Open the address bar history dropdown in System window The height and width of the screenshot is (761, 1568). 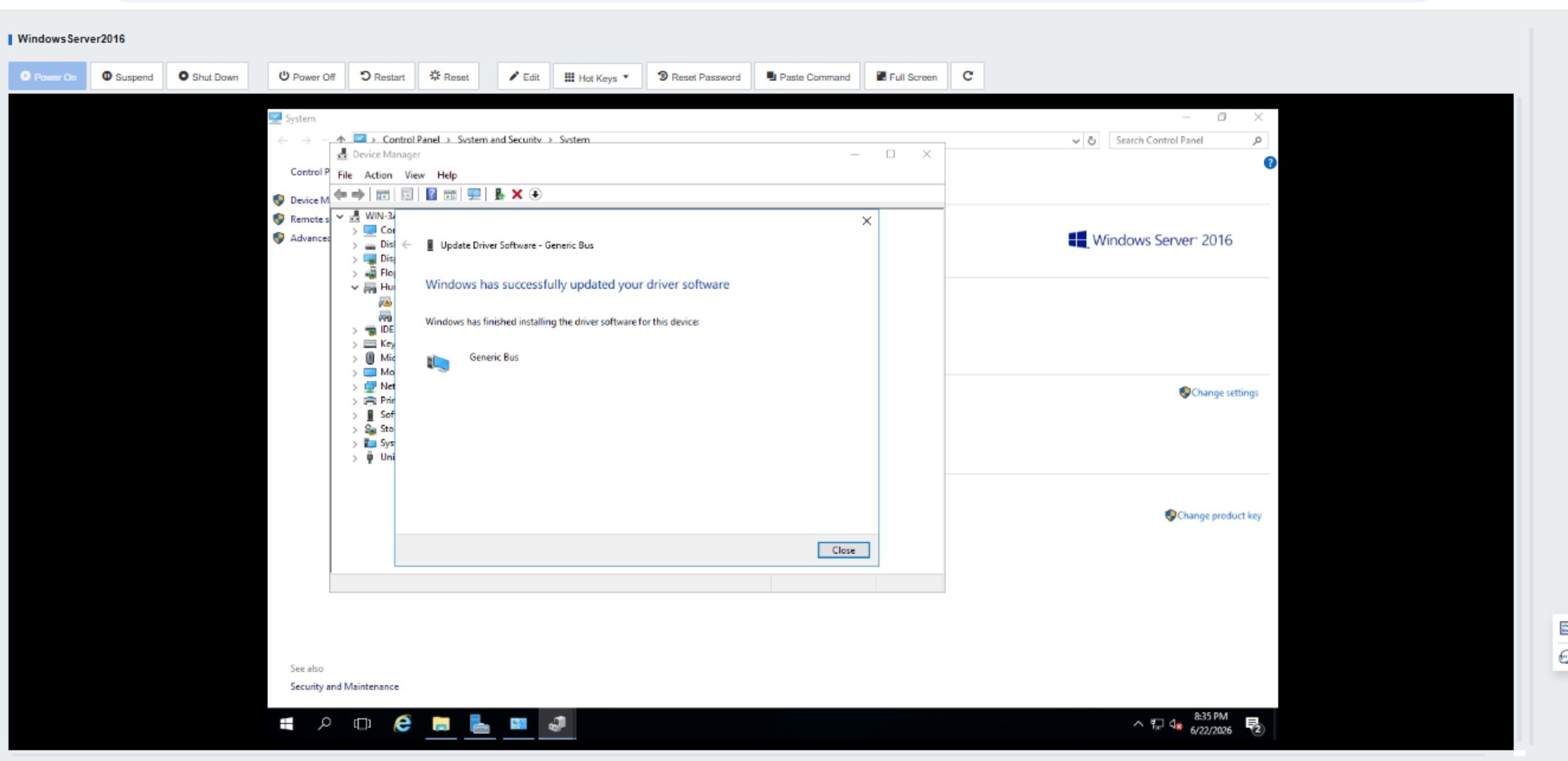pyautogui.click(x=1075, y=141)
